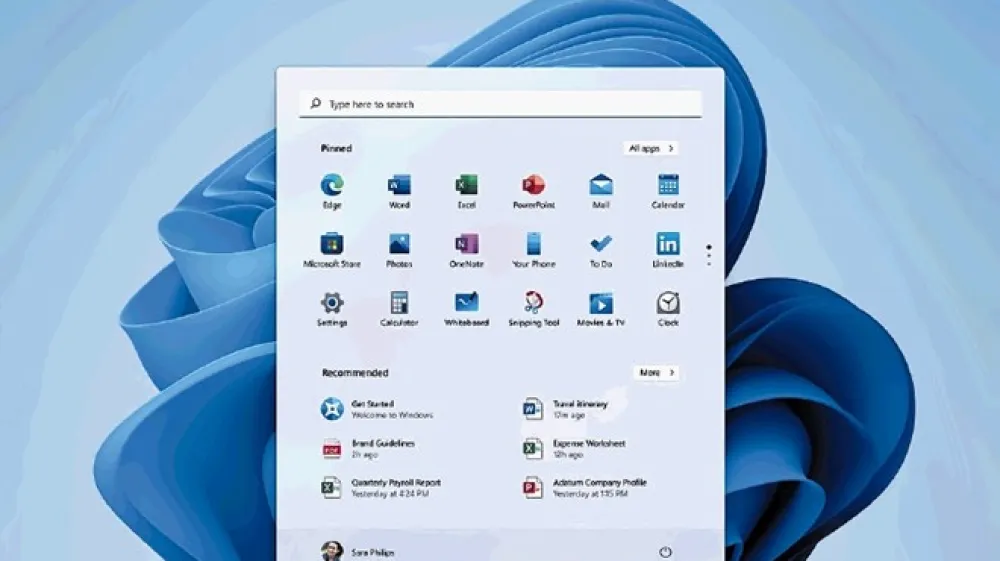
Task: Open Microsoft Store
Action: tap(332, 249)
